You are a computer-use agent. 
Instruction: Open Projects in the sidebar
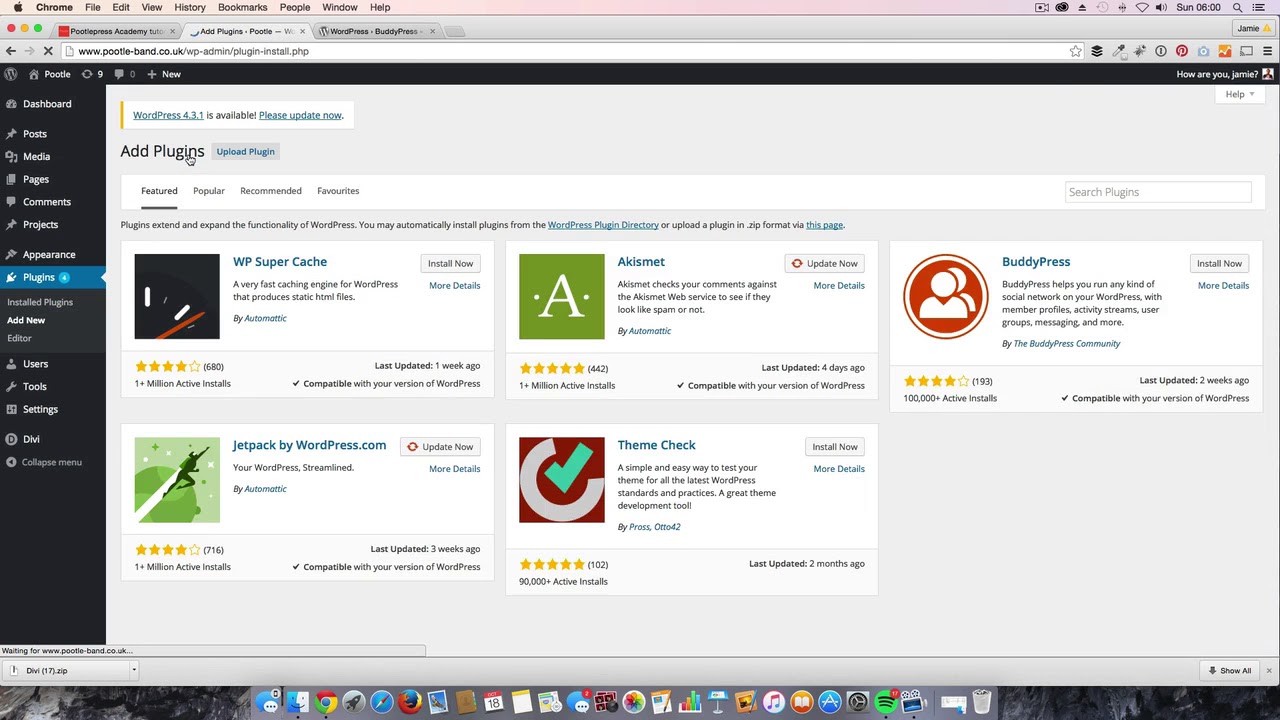tap(40, 225)
